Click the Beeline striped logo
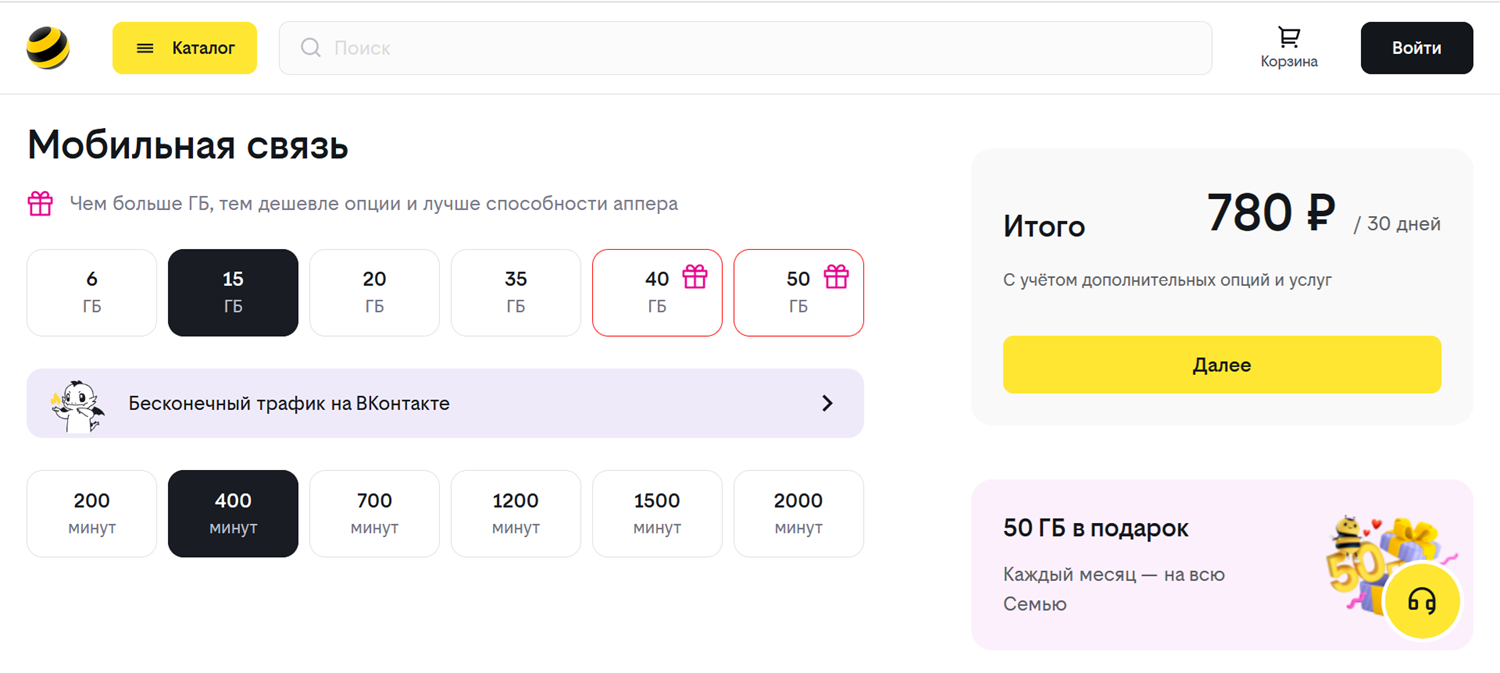Screen dimensions: 1500x673 47,48
